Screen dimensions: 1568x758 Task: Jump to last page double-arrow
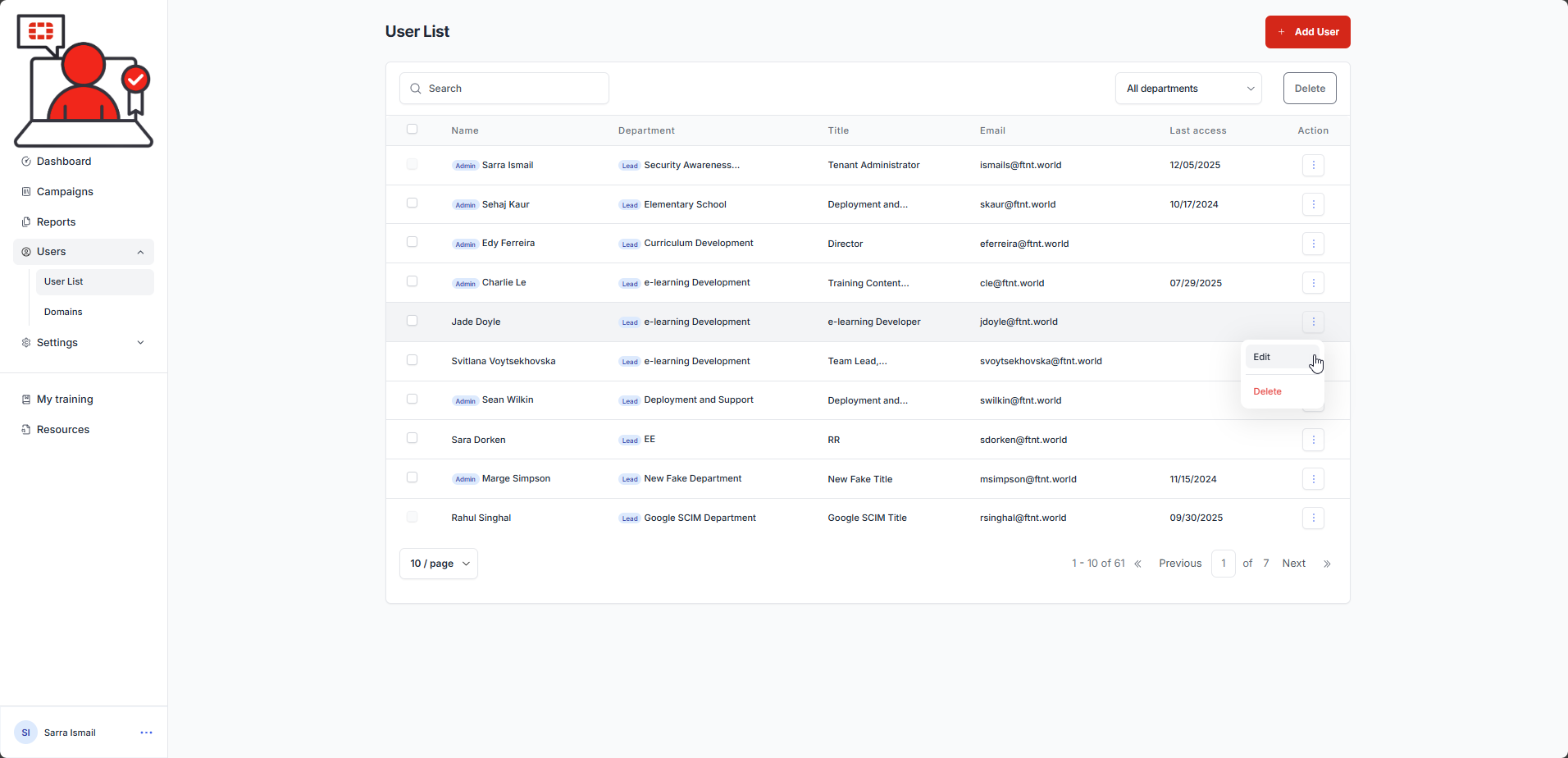[x=1327, y=564]
